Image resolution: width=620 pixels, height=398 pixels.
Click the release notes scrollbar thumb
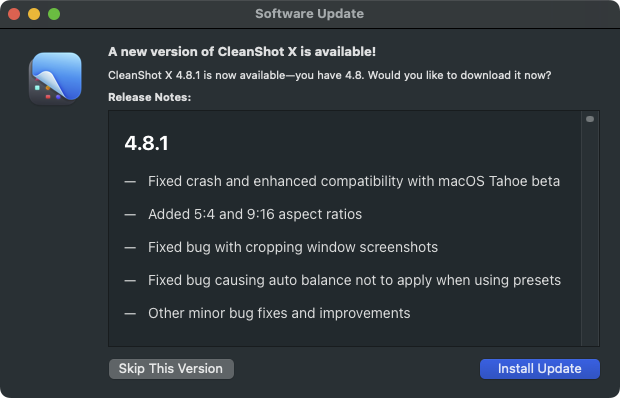point(590,119)
